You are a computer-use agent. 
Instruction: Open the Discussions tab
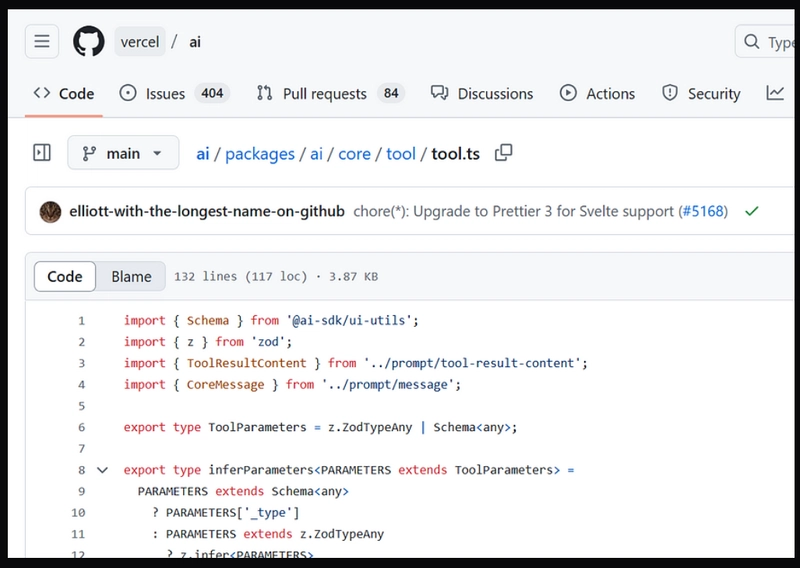coord(482,93)
